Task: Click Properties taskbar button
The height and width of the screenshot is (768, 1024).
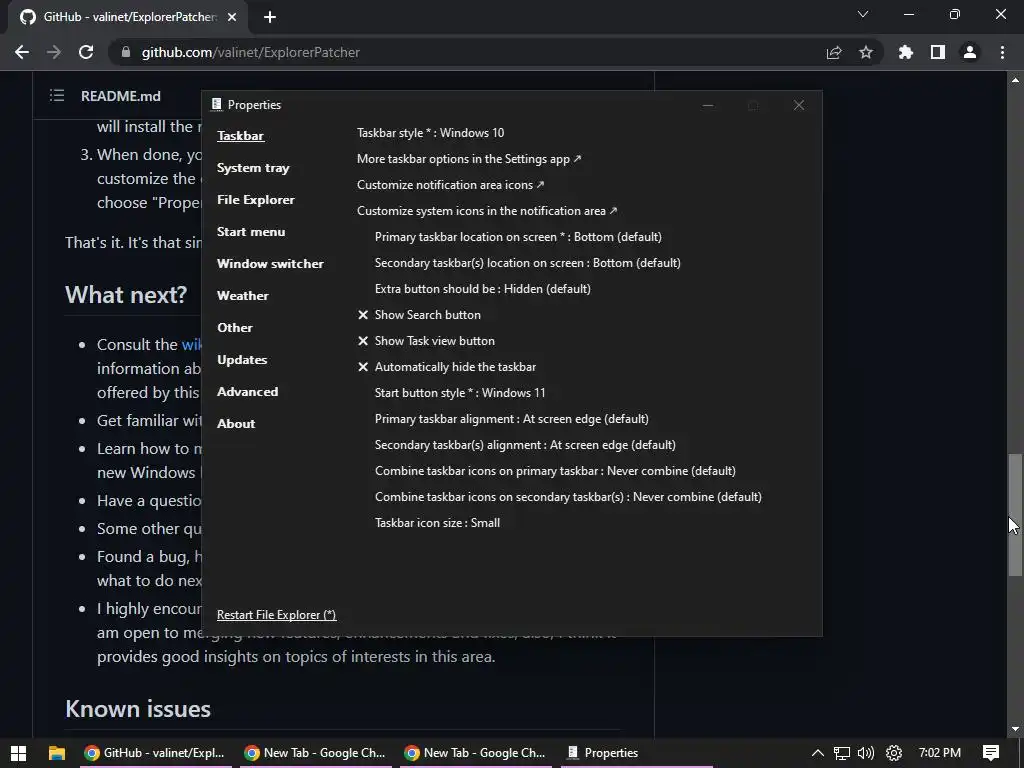Action: (x=637, y=753)
